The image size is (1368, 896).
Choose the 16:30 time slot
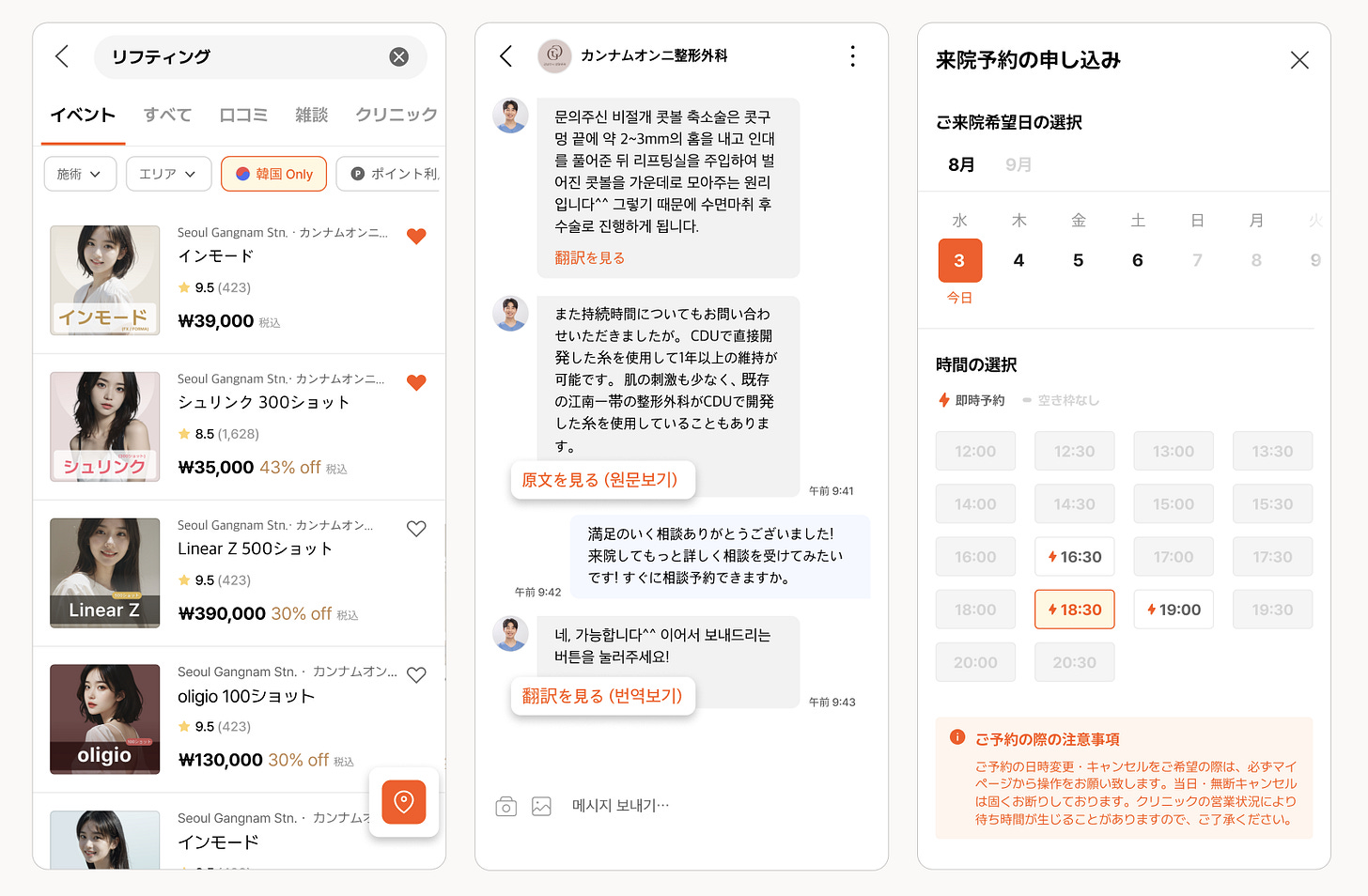point(1074,557)
